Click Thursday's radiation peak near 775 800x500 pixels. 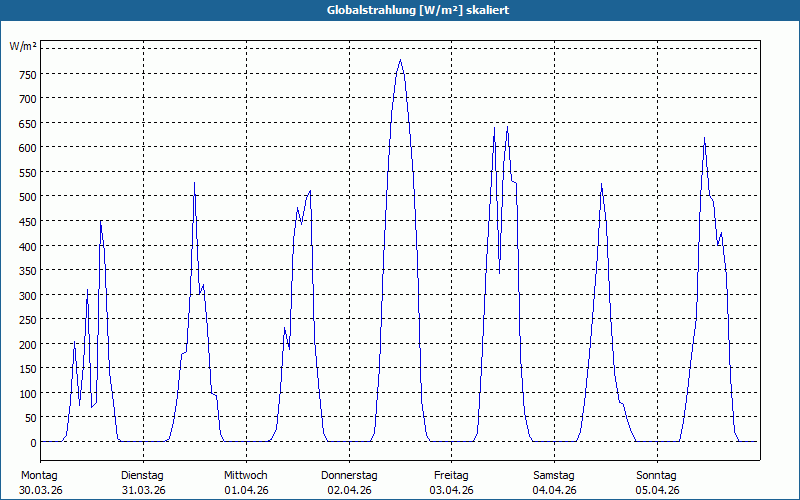[401, 60]
